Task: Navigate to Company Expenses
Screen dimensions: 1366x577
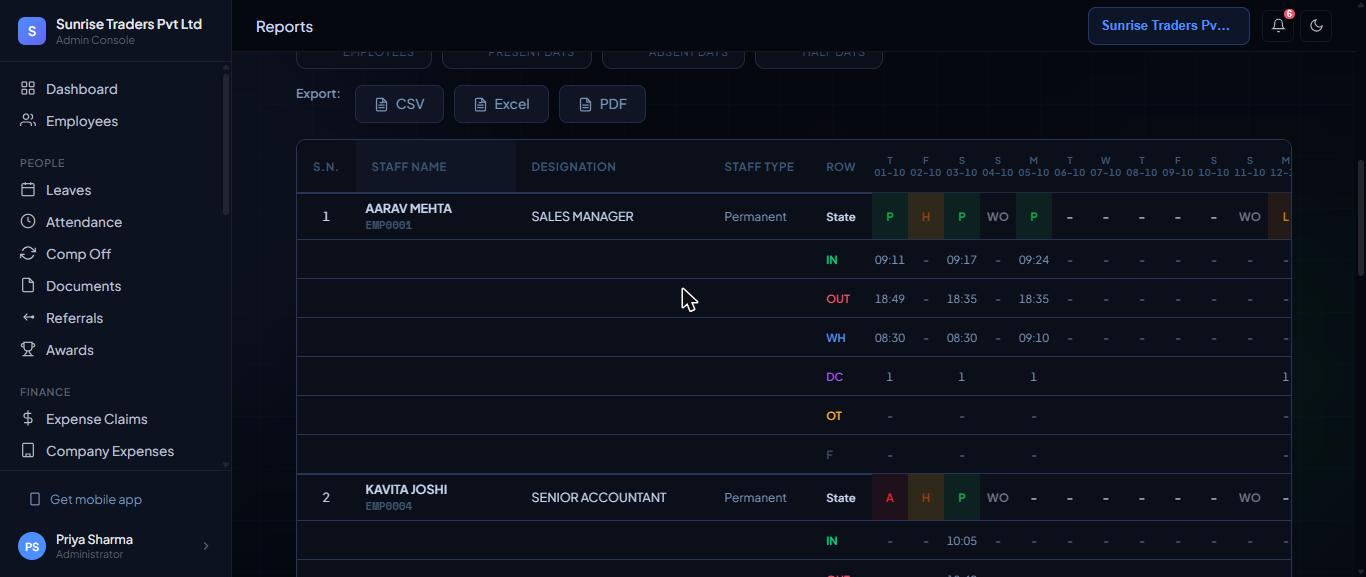Action: coord(110,451)
